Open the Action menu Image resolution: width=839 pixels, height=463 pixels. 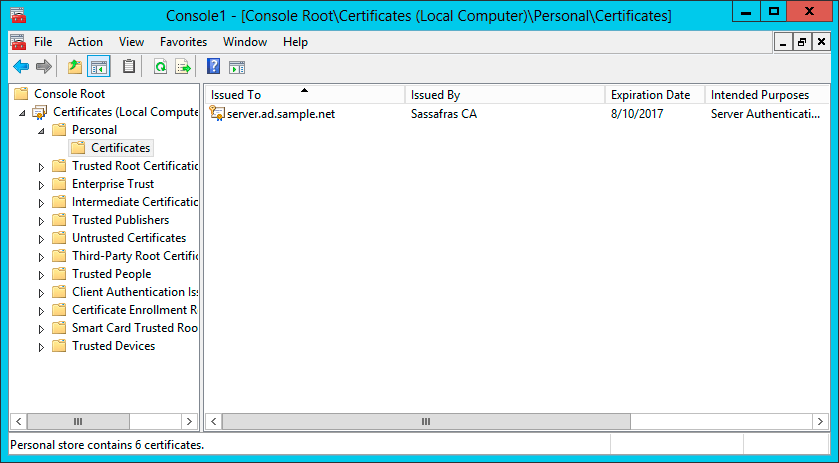[x=85, y=42]
